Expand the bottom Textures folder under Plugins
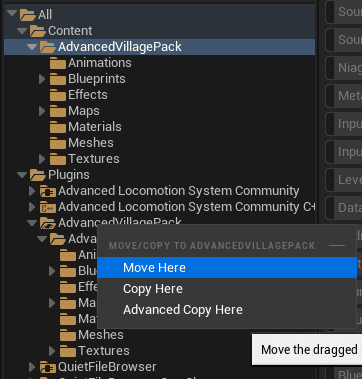The height and width of the screenshot is (379, 362). (x=52, y=351)
